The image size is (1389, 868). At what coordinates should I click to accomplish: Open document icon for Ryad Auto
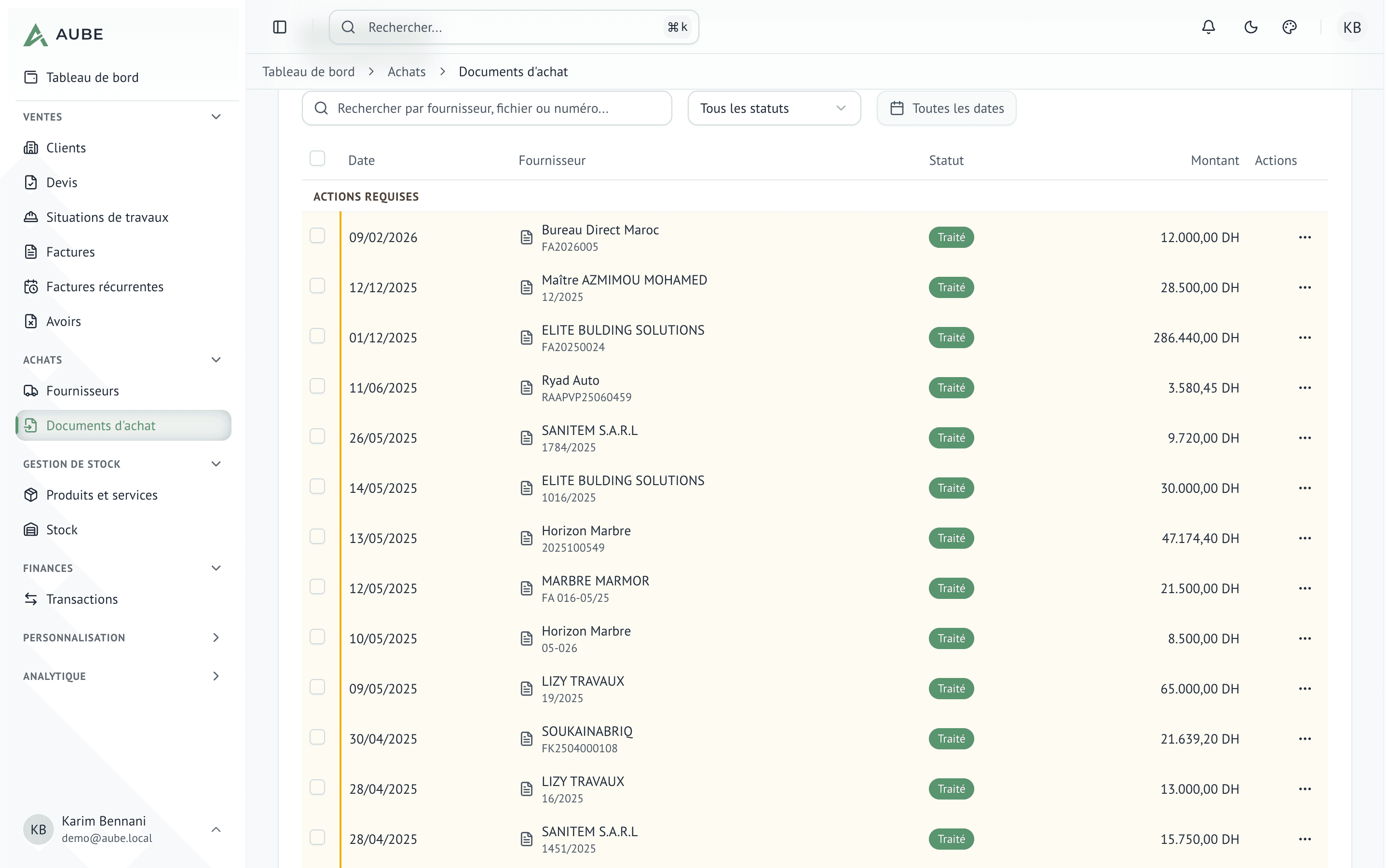tap(526, 388)
